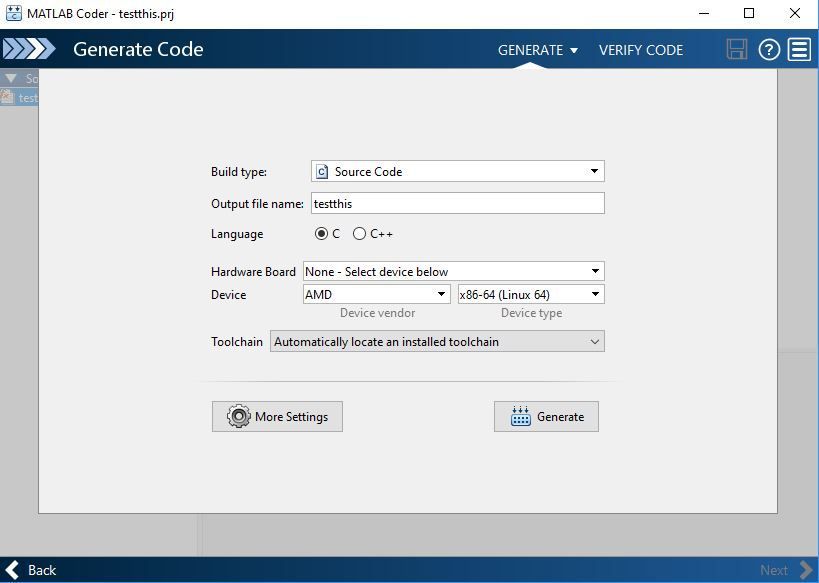This screenshot has height=583, width=819.
Task: Click the Back arrow icon
Action: (x=13, y=570)
